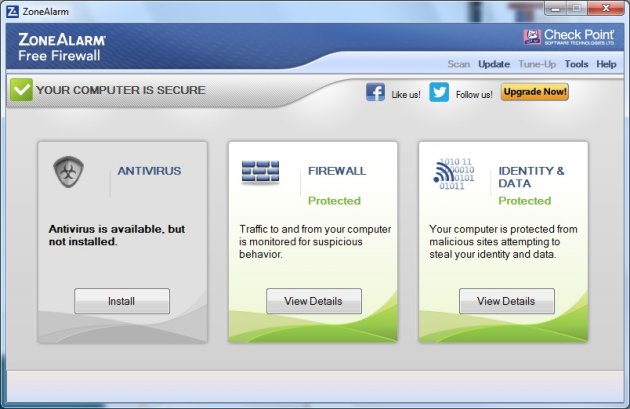Click YOUR COMPUTER IS SECURE status text

pyautogui.click(x=121, y=90)
